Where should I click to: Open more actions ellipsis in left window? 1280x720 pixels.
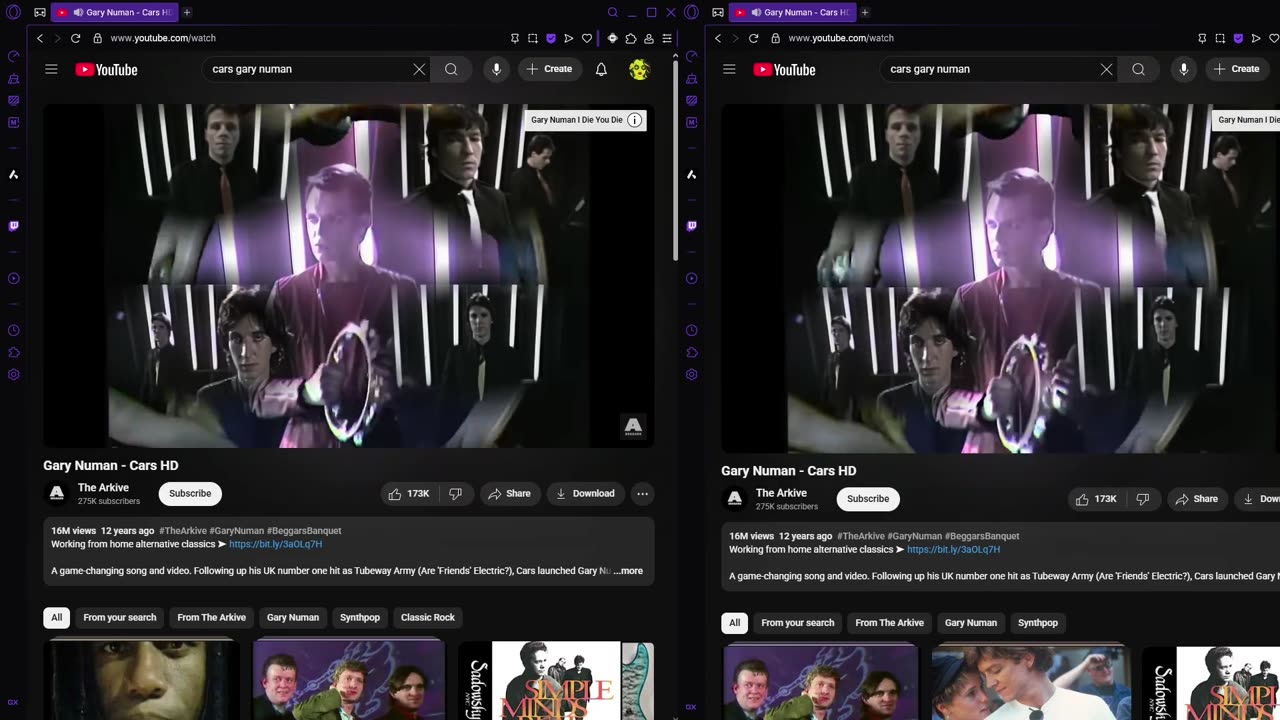click(643, 493)
